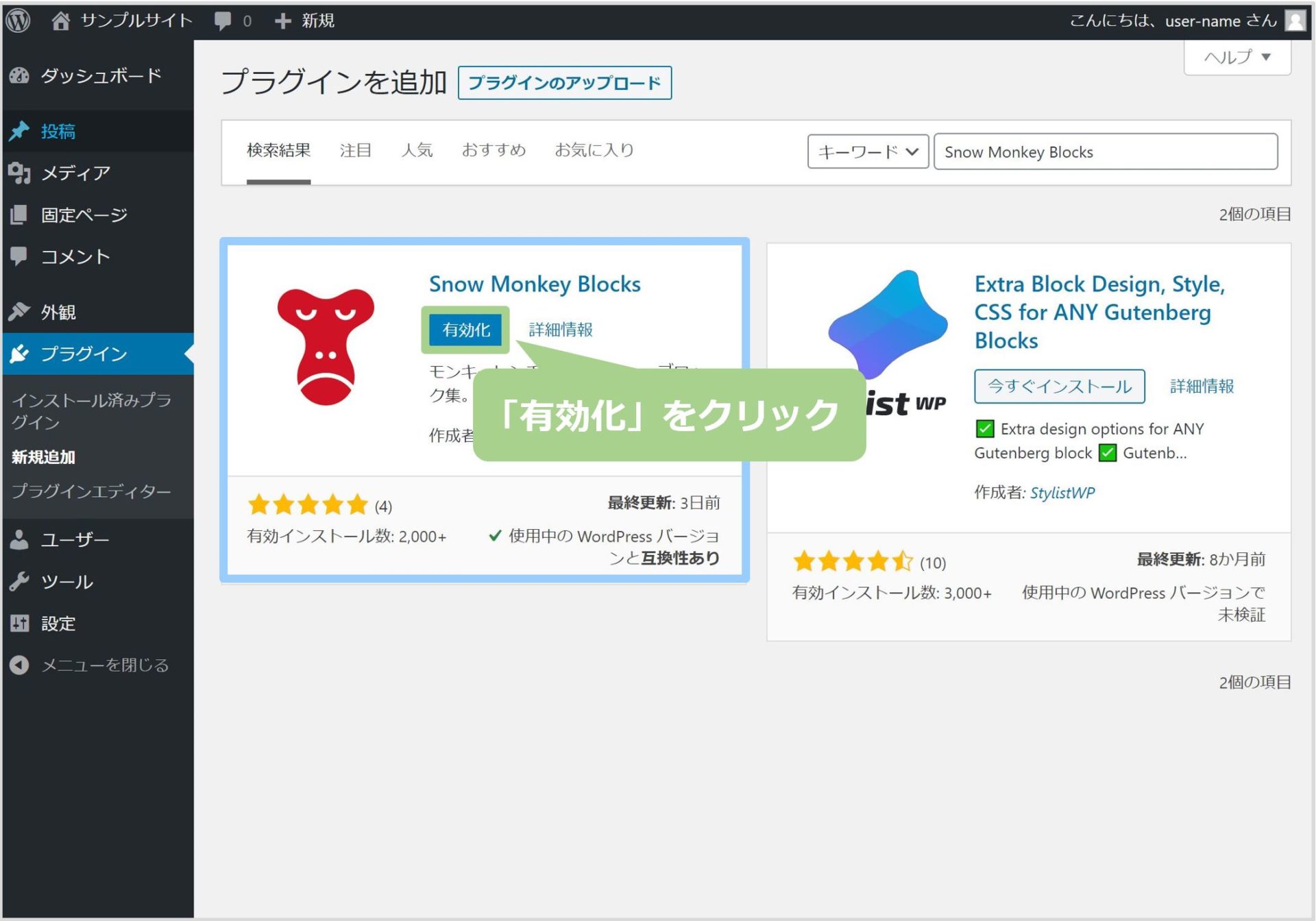This screenshot has width=1316, height=921.
Task: Open 固定ページ from its sidebar icon
Action: 19,214
